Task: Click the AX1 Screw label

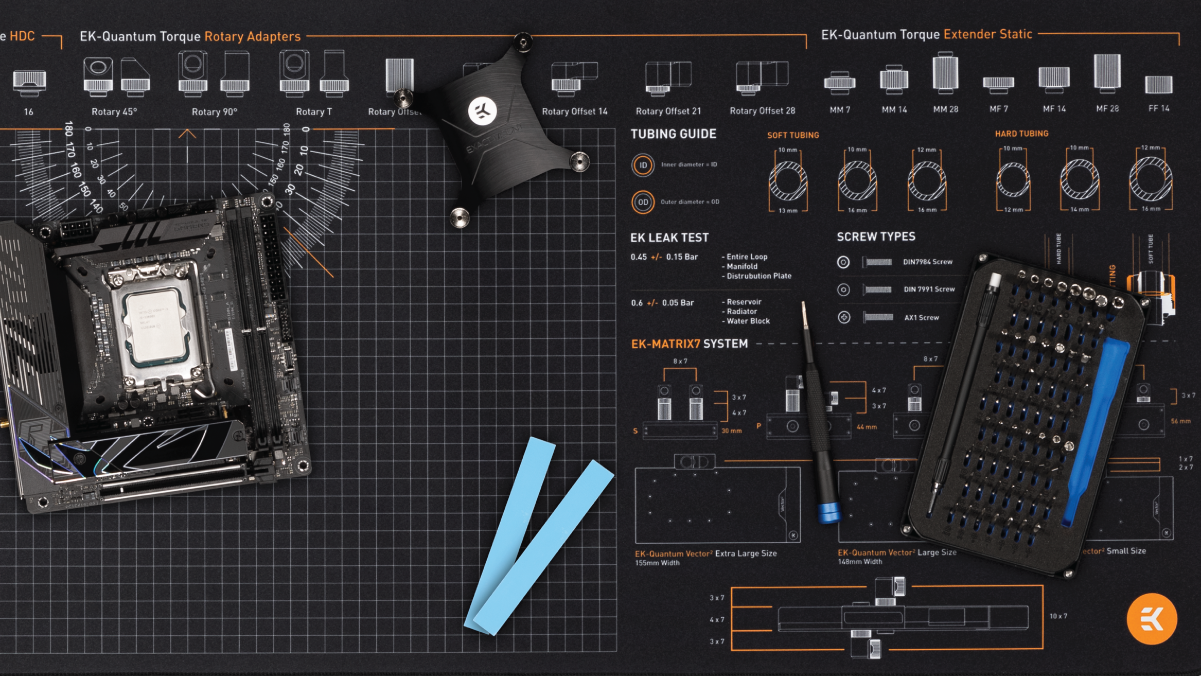Action: tap(922, 318)
